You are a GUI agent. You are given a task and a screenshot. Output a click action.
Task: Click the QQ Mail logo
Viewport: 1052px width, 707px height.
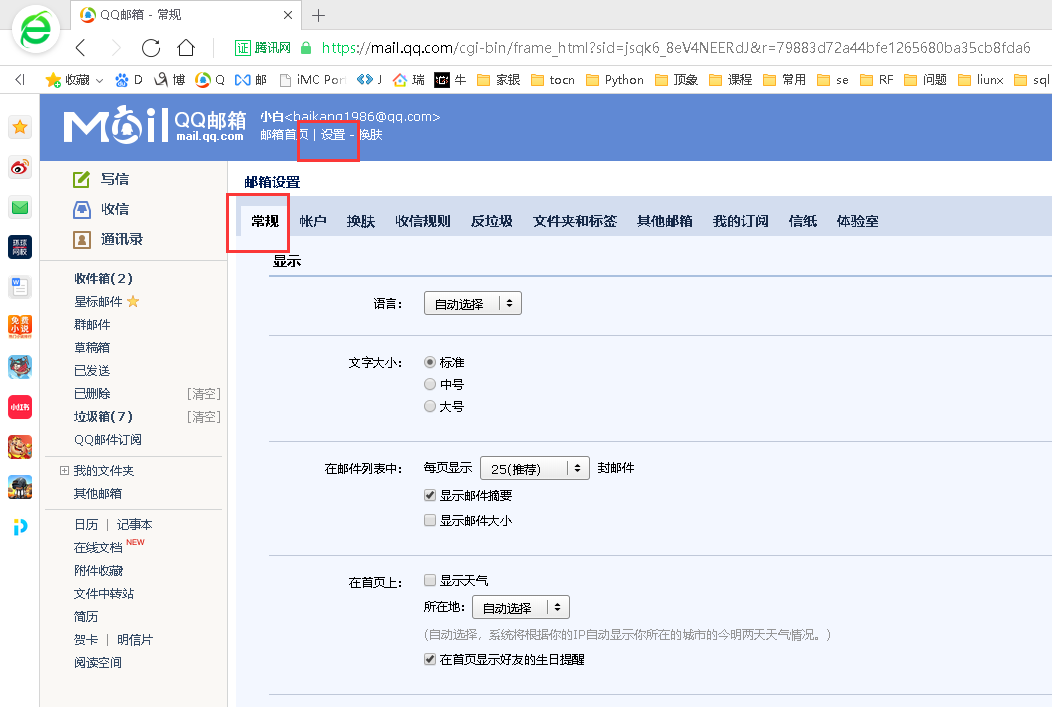click(x=154, y=125)
